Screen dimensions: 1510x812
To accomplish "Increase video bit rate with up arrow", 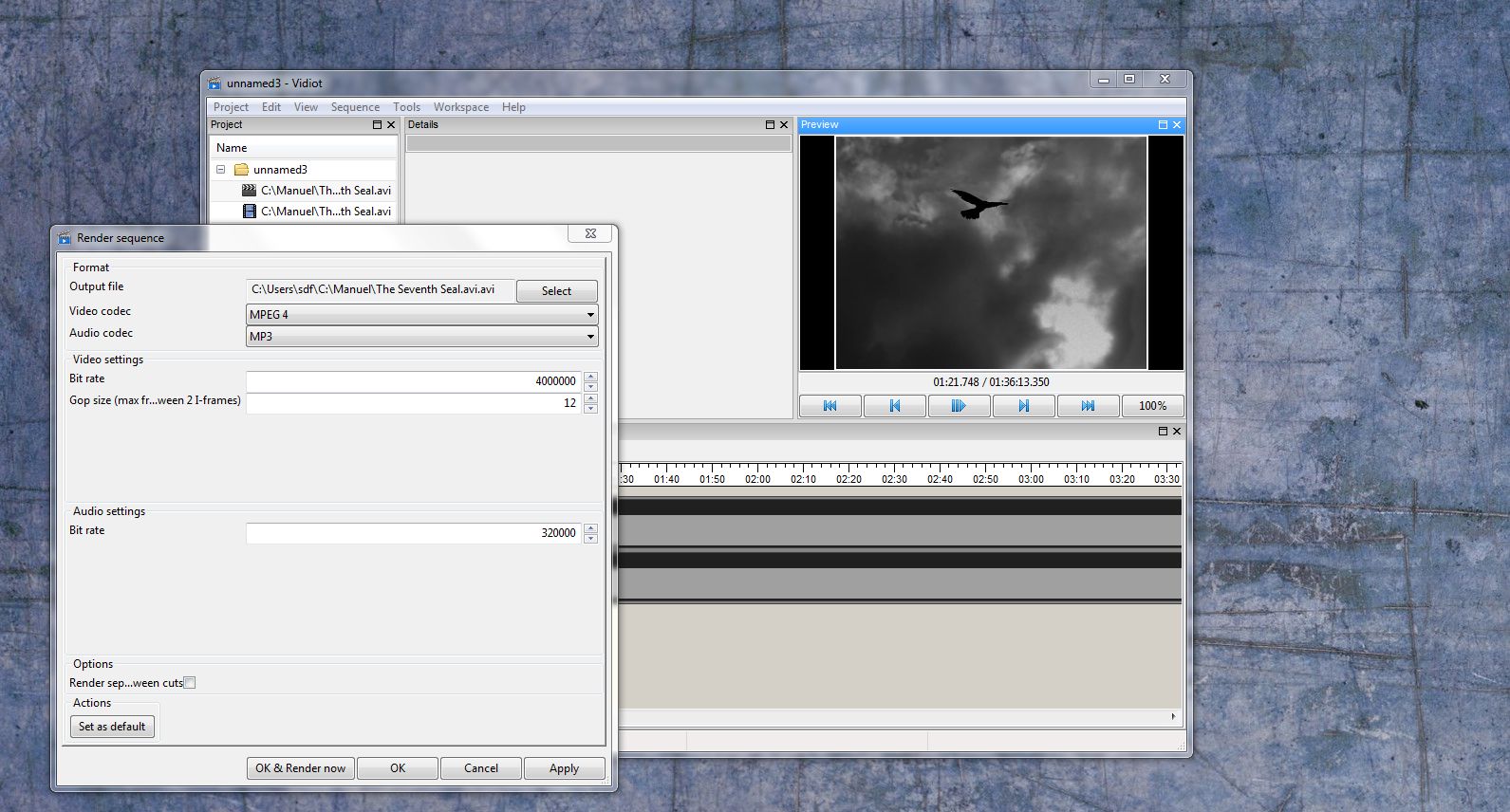I will 590,377.
